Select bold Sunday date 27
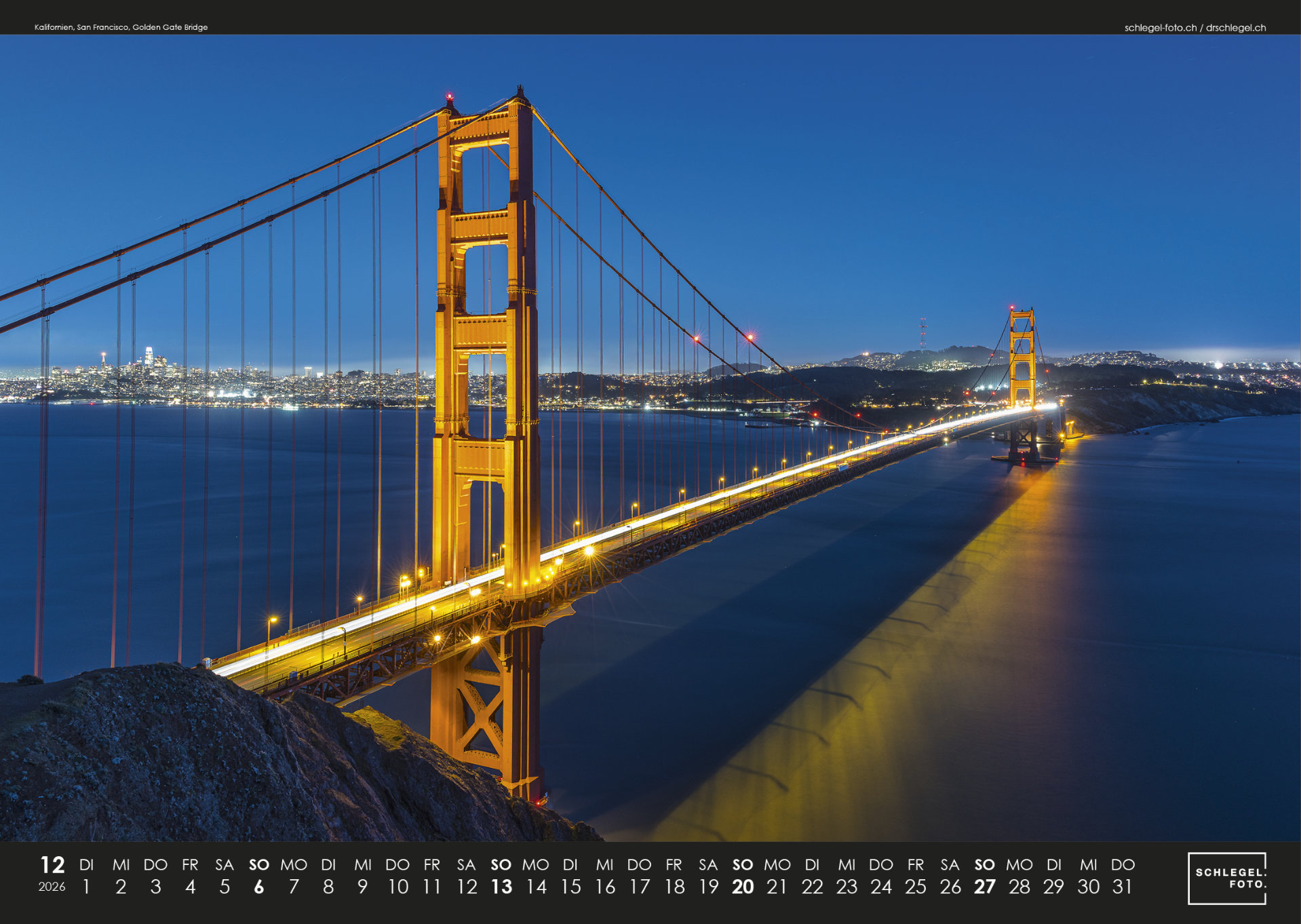The image size is (1301, 924). tap(984, 886)
